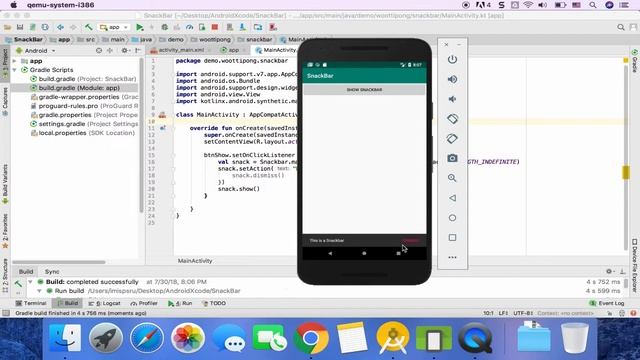
Task: Open the AVD Manager toolbar icon
Action: 230,27
